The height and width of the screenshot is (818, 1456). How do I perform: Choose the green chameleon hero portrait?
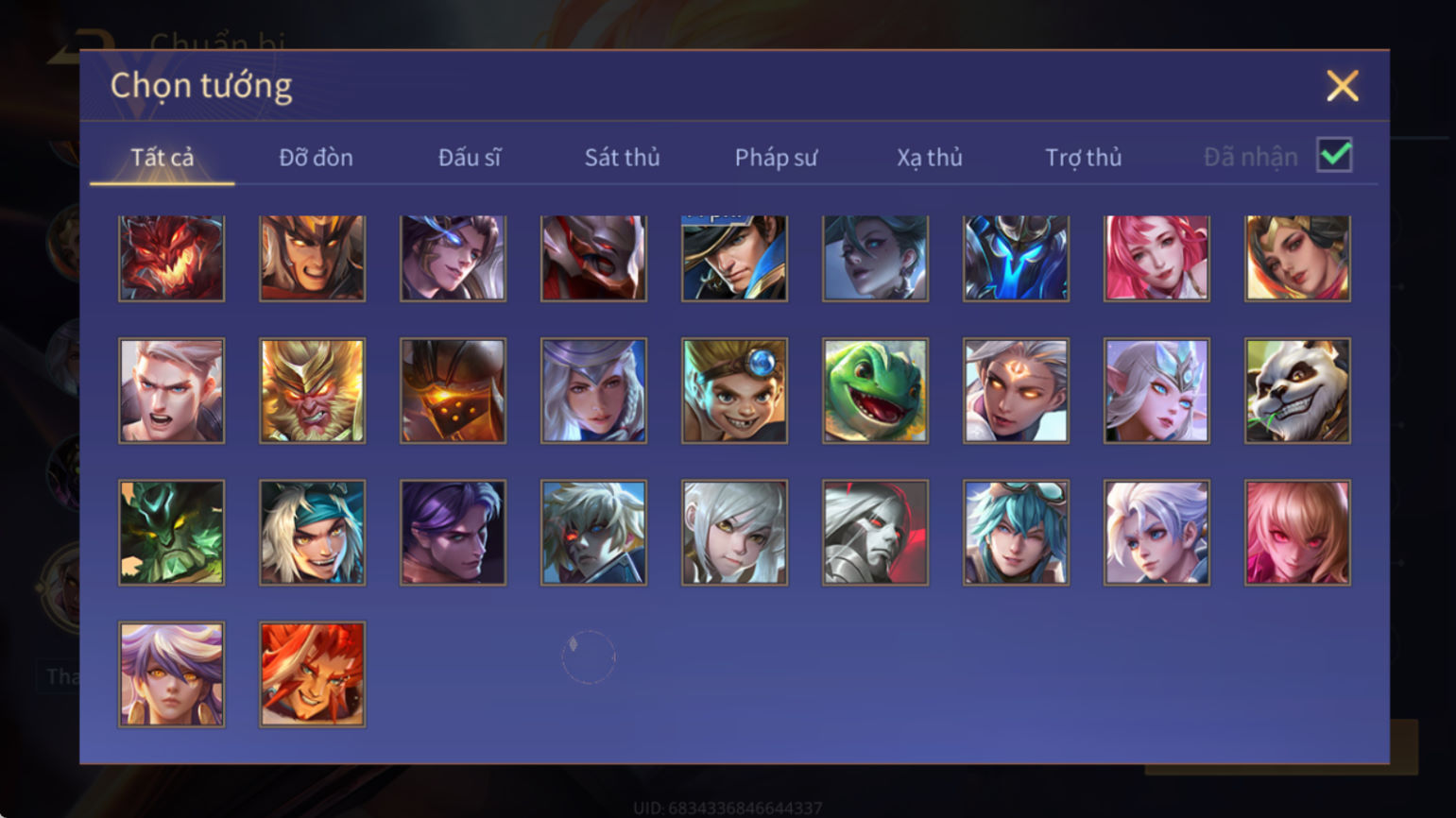875,391
